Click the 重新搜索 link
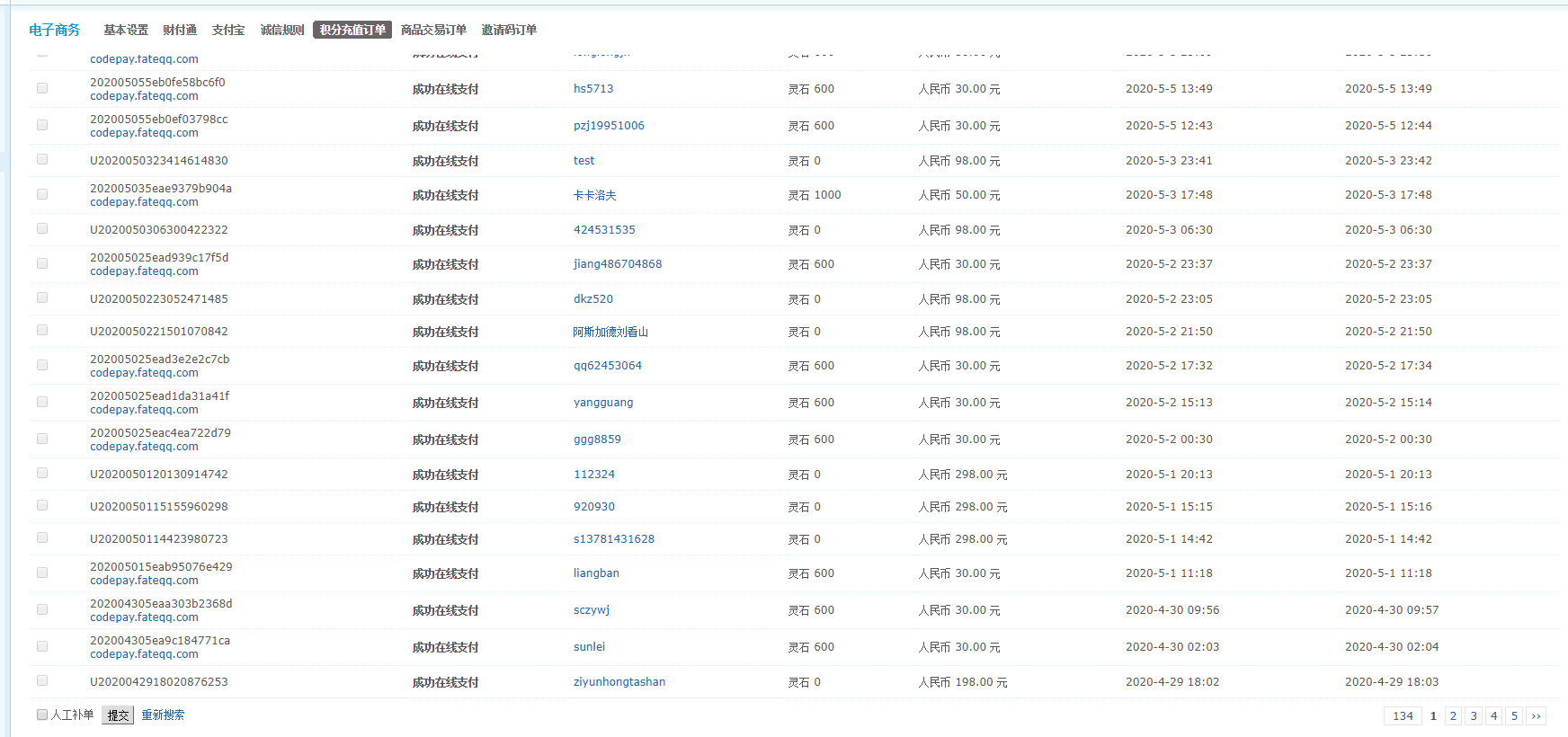This screenshot has width=1568, height=737. [163, 715]
